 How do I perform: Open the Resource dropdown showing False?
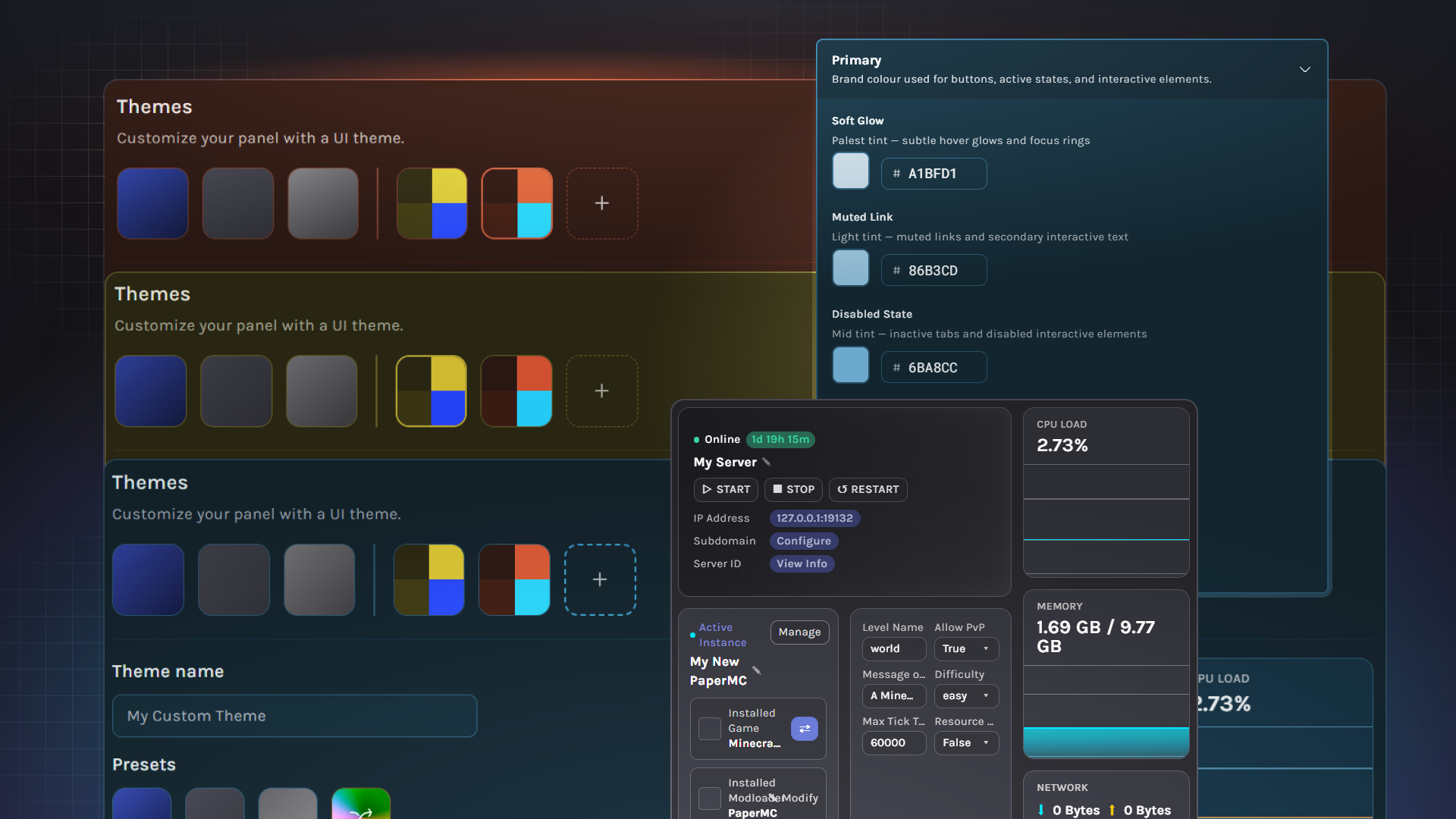click(966, 743)
